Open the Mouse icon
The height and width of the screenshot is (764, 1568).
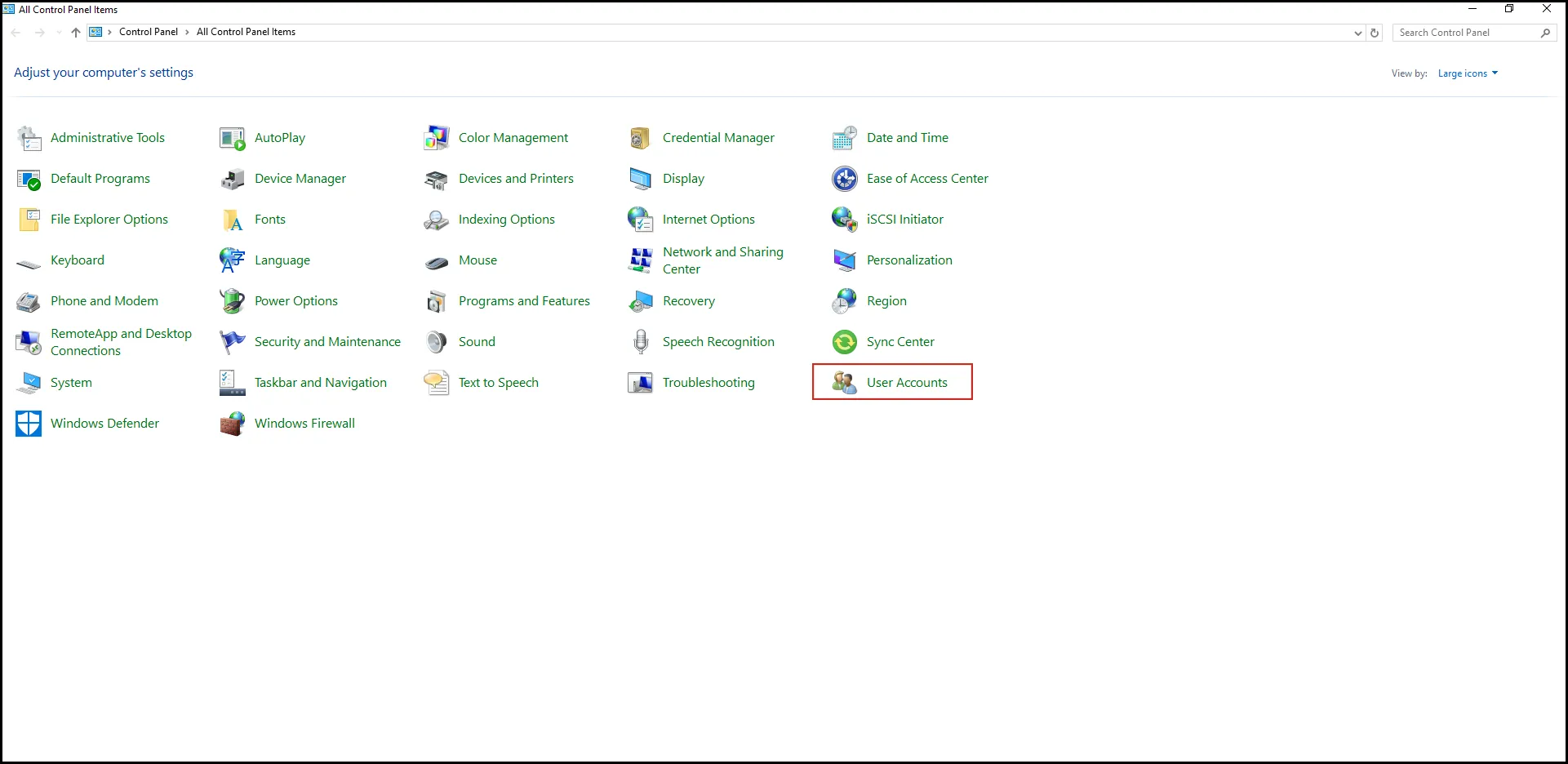[x=437, y=262]
